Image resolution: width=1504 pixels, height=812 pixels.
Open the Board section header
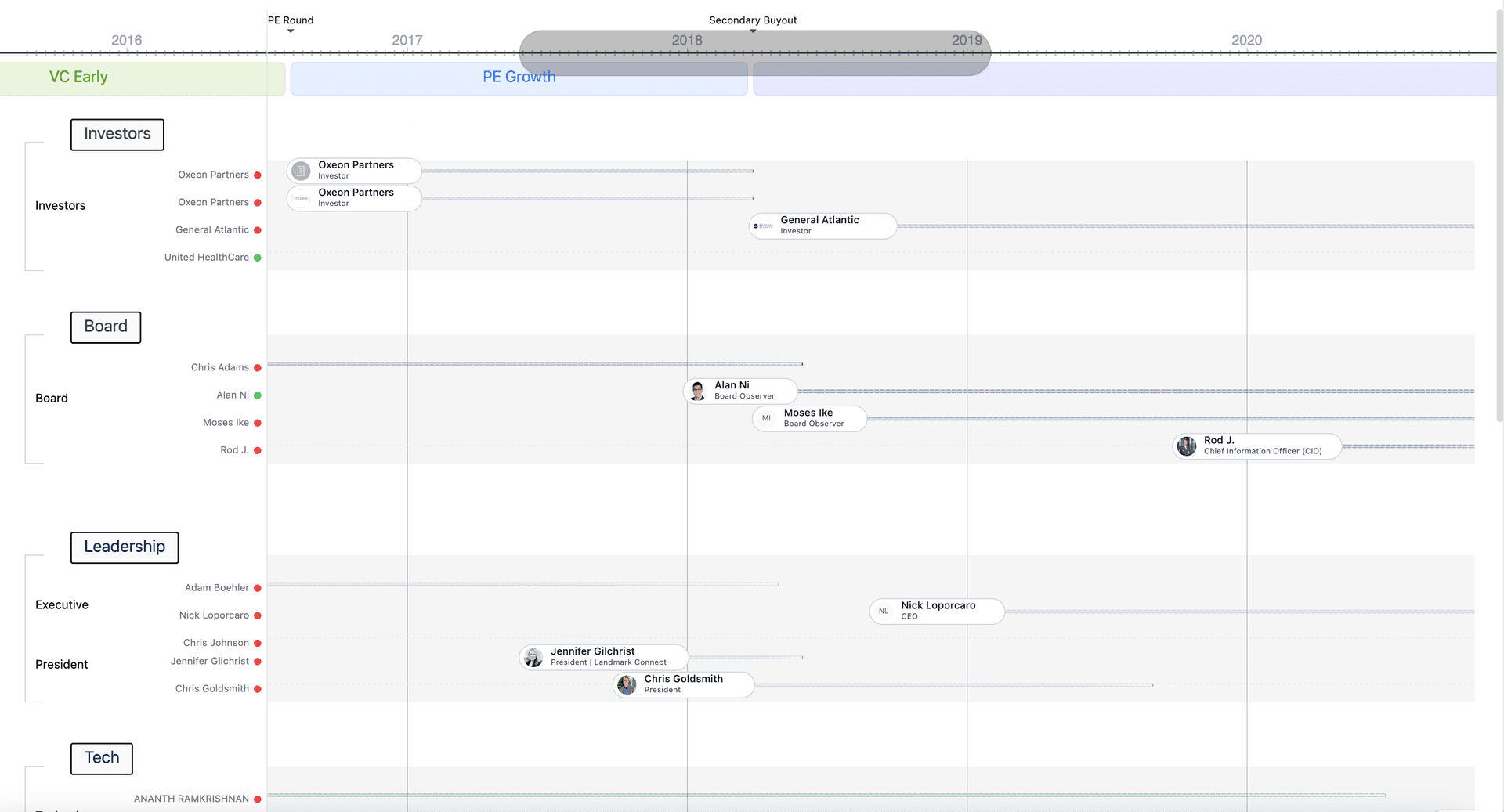106,327
